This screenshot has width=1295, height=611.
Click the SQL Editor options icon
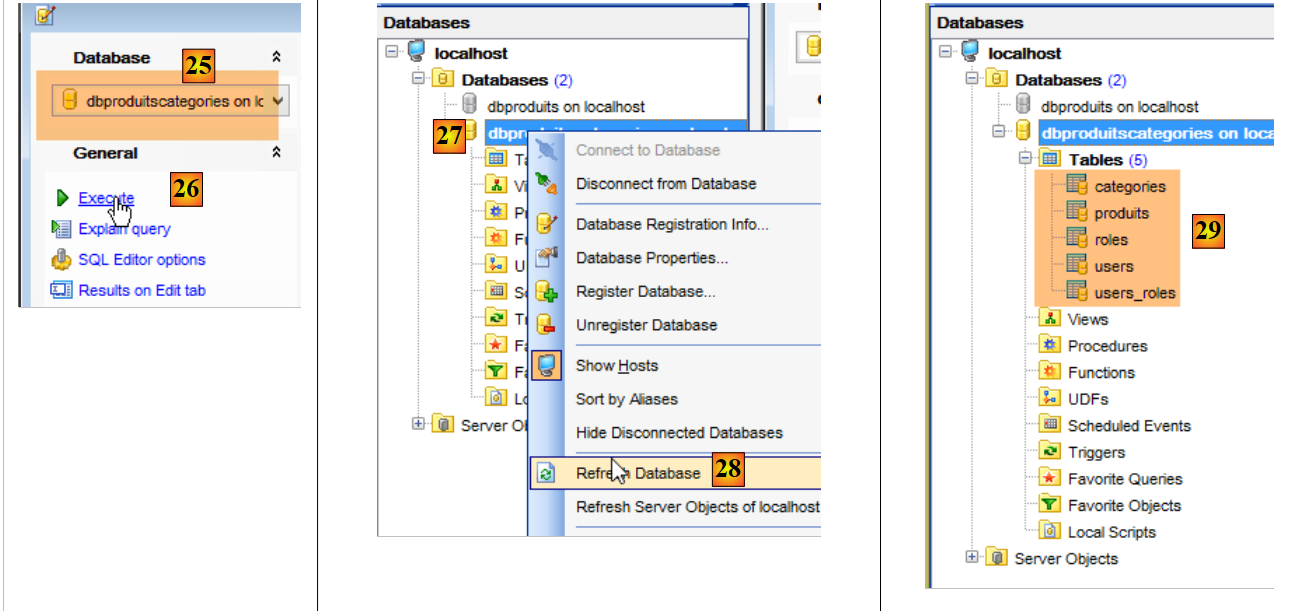pyautogui.click(x=62, y=260)
